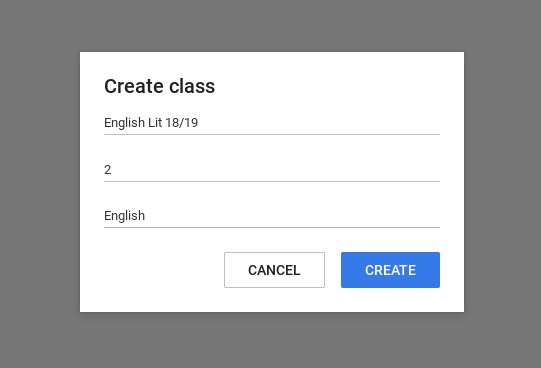This screenshot has height=368, width=541.
Task: Click the 'Create class' dialog heading
Action: pyautogui.click(x=159, y=86)
